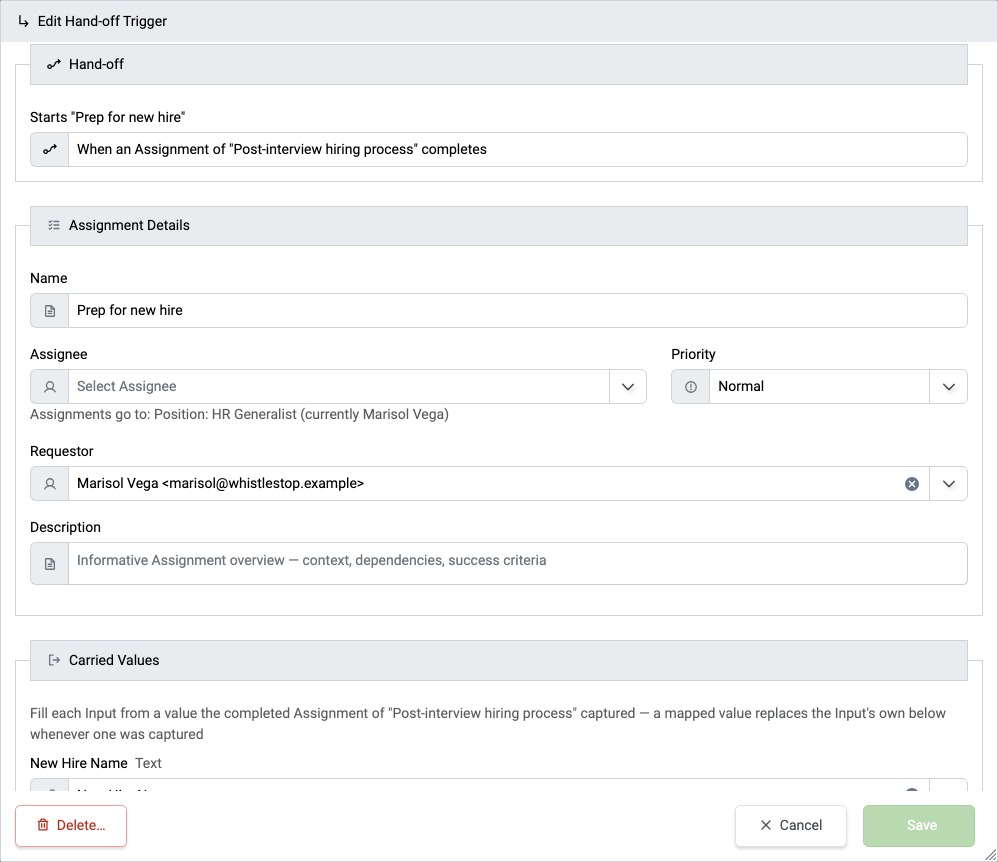Click the Save button

[x=918, y=826]
